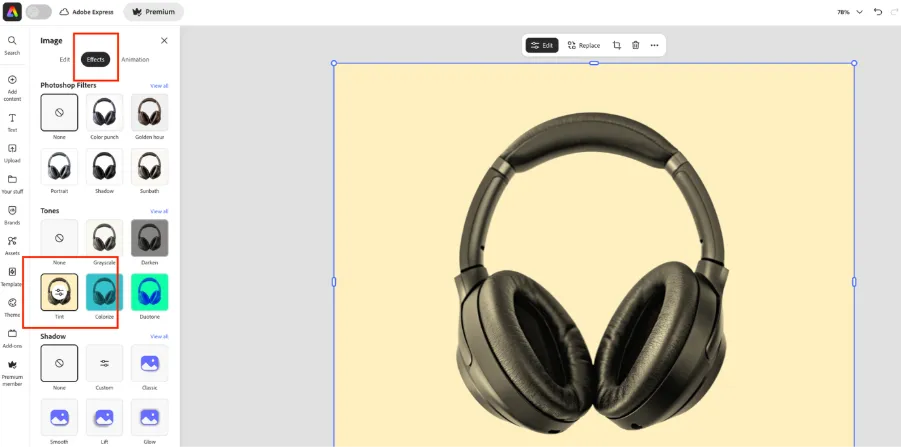Apply the Lift shadow
Image resolution: width=901 pixels, height=447 pixels.
point(105,417)
